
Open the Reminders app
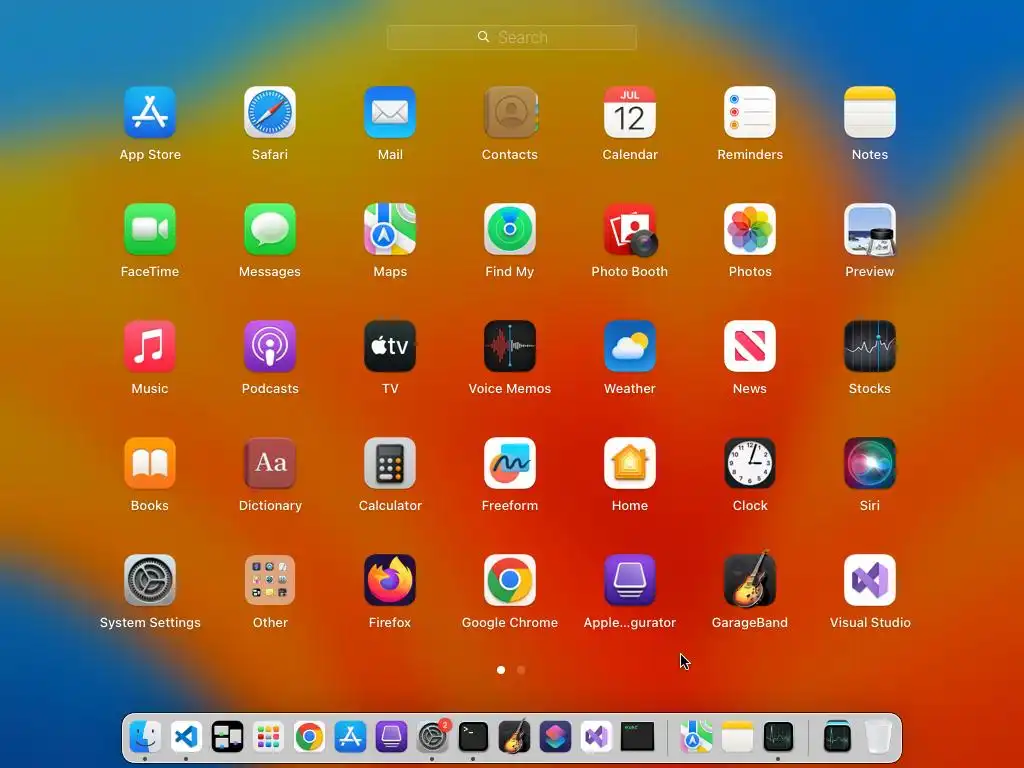coord(750,112)
